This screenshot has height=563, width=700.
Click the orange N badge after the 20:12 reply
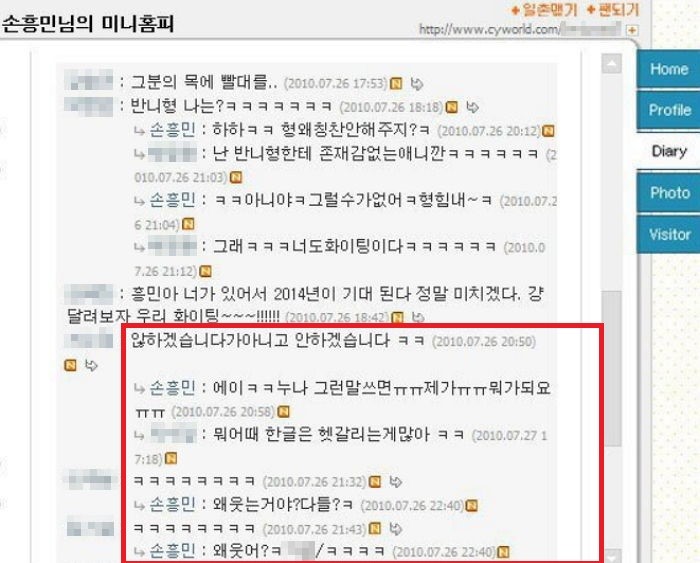pos(548,131)
